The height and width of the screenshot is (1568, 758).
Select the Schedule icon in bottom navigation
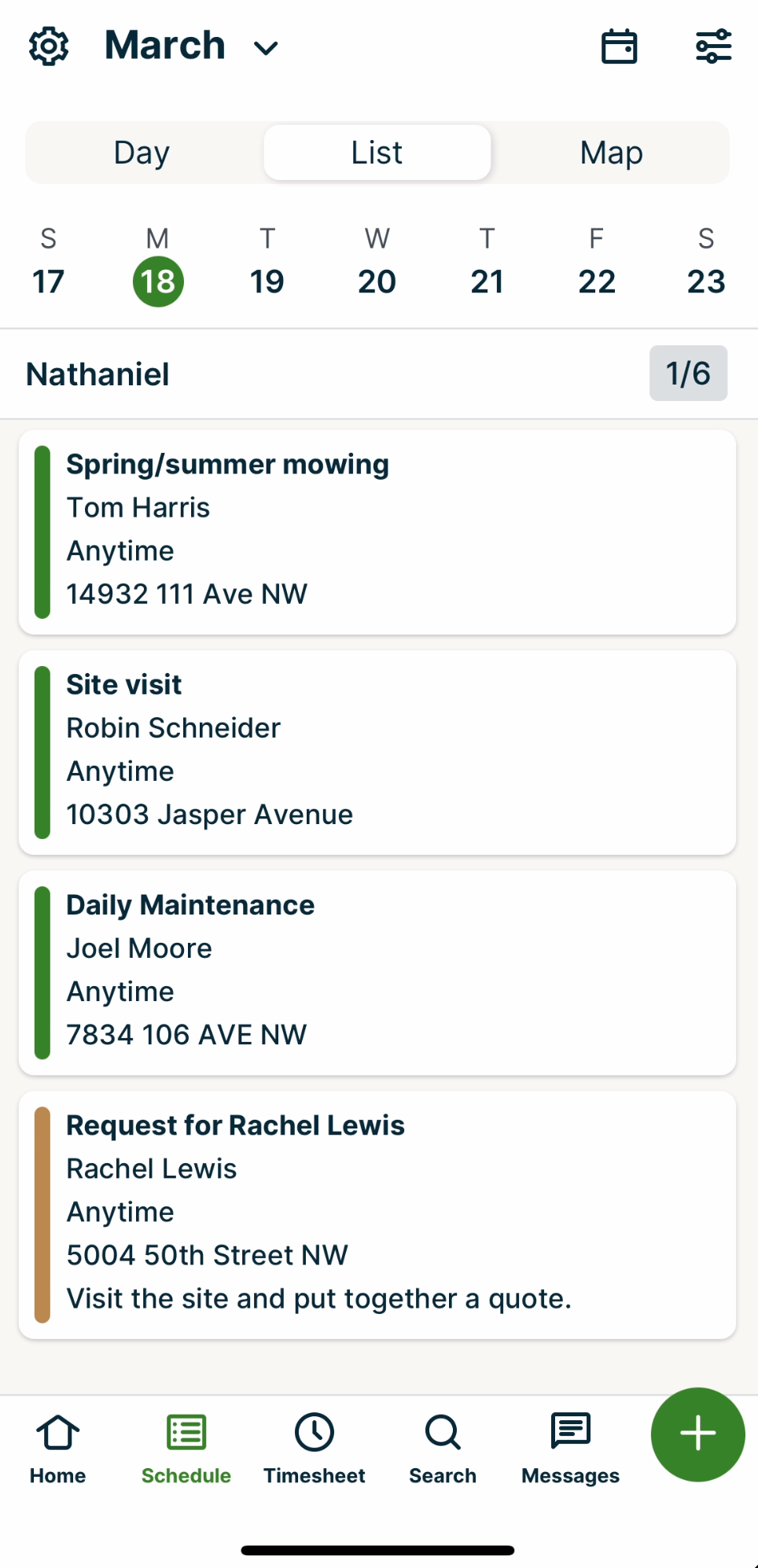[186, 1447]
